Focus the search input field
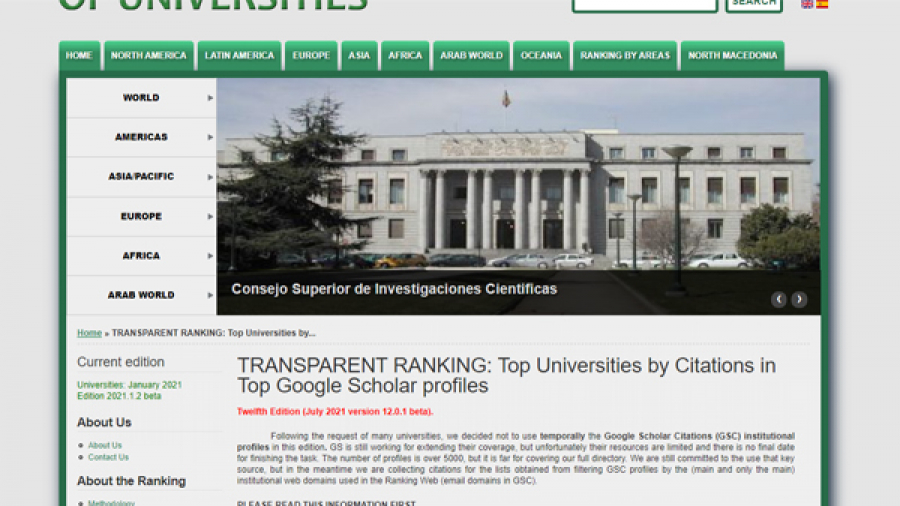Viewport: 900px width, 506px height. coord(645,5)
